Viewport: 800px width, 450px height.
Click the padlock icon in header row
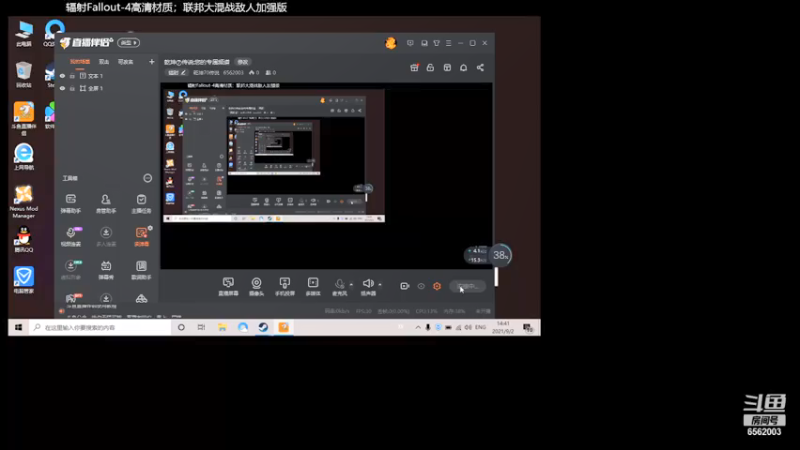coord(430,67)
